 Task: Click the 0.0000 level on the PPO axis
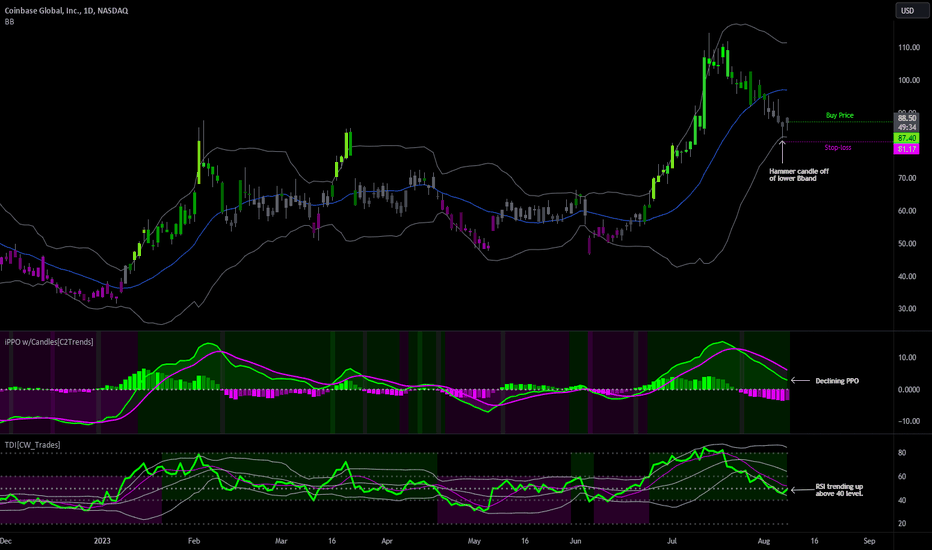click(909, 389)
